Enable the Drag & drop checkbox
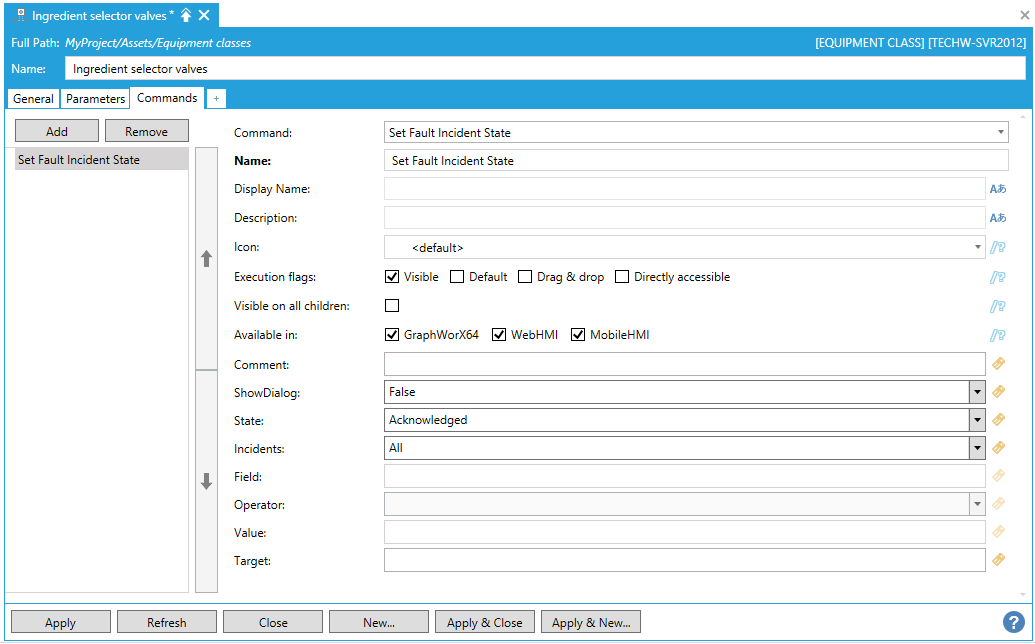The height and width of the screenshot is (644, 1035). [525, 277]
